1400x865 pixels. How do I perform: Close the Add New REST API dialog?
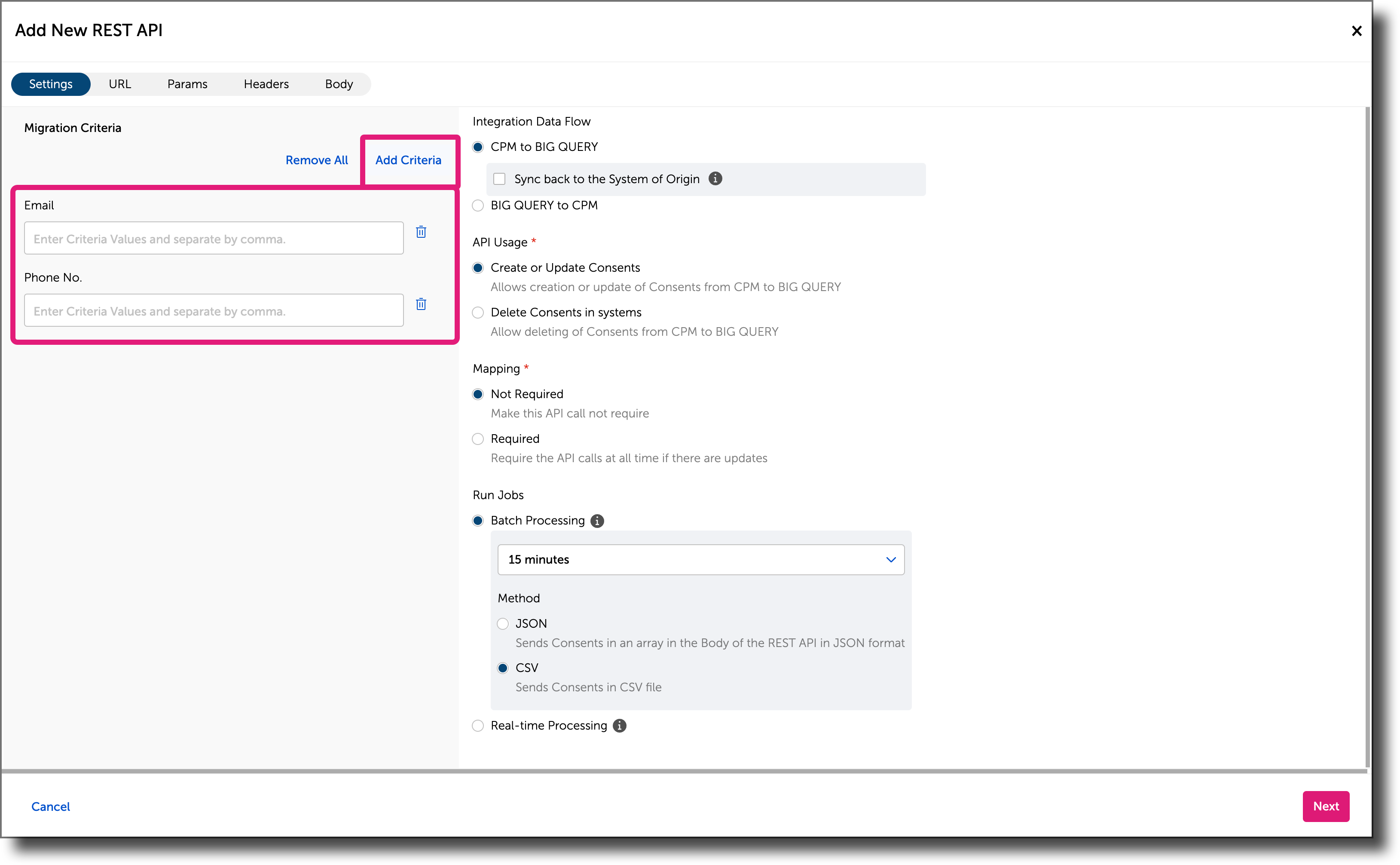click(x=1357, y=31)
